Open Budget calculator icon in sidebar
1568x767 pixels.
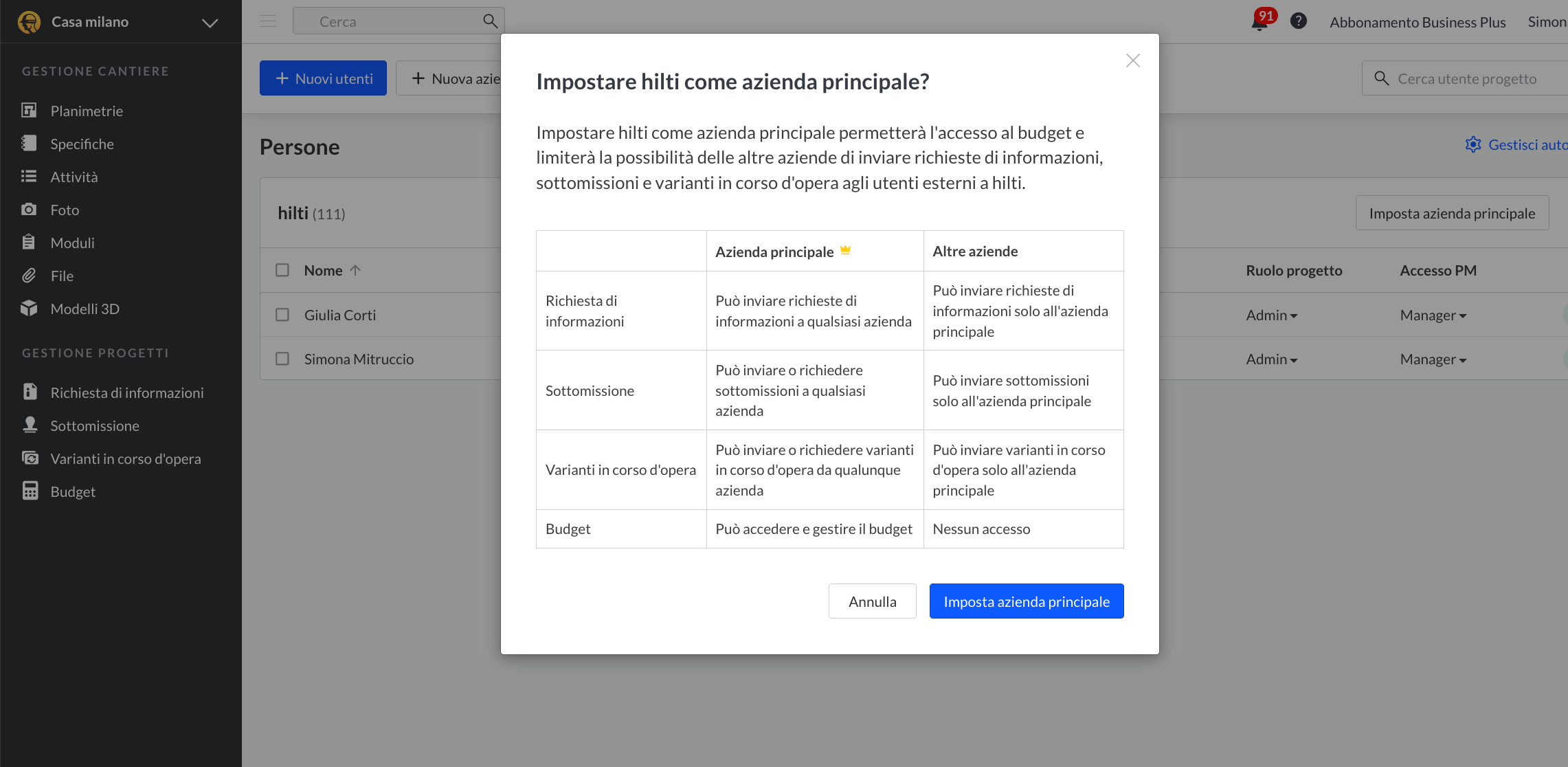[x=30, y=491]
